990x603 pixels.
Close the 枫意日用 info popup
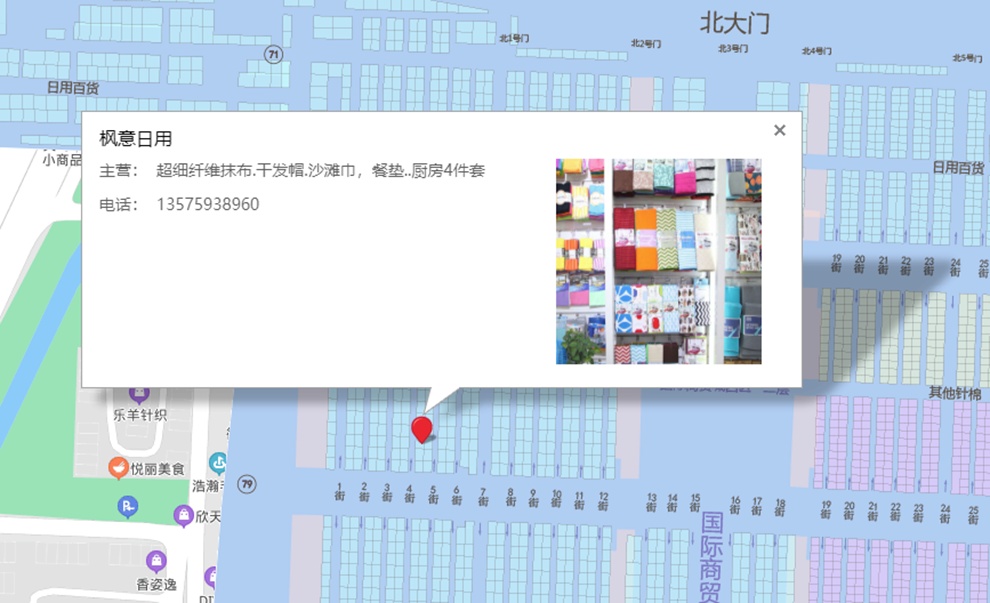point(780,130)
